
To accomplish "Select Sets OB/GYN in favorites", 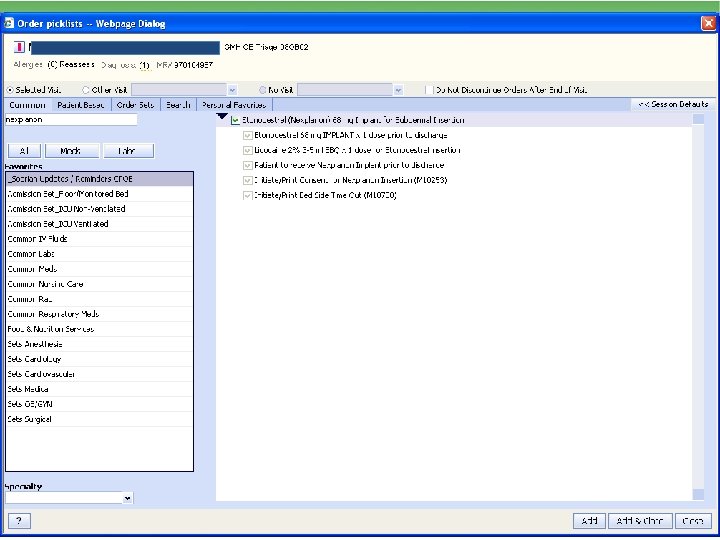I will point(99,405).
